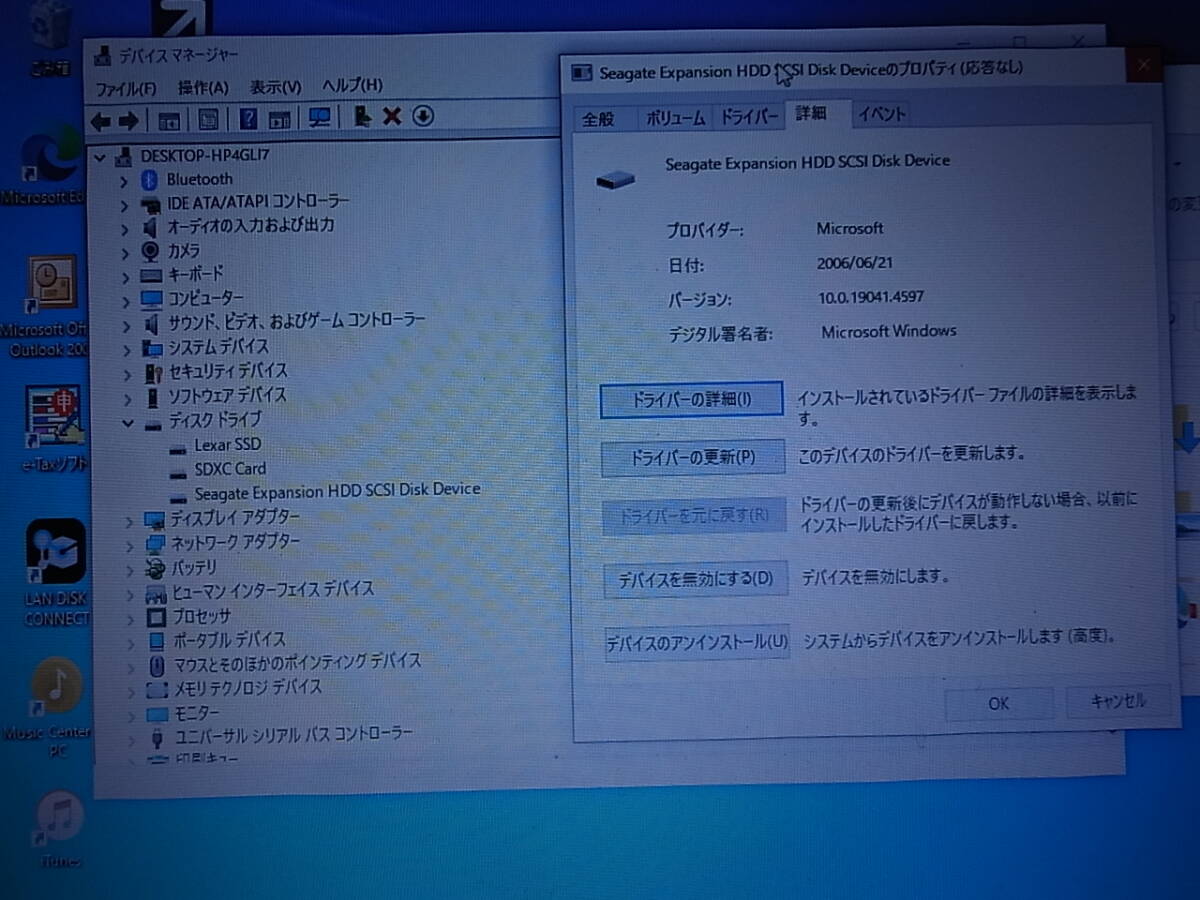Open the Properties toolbar icon in Device Manager
Viewport: 1200px width, 900px height.
coord(208,119)
